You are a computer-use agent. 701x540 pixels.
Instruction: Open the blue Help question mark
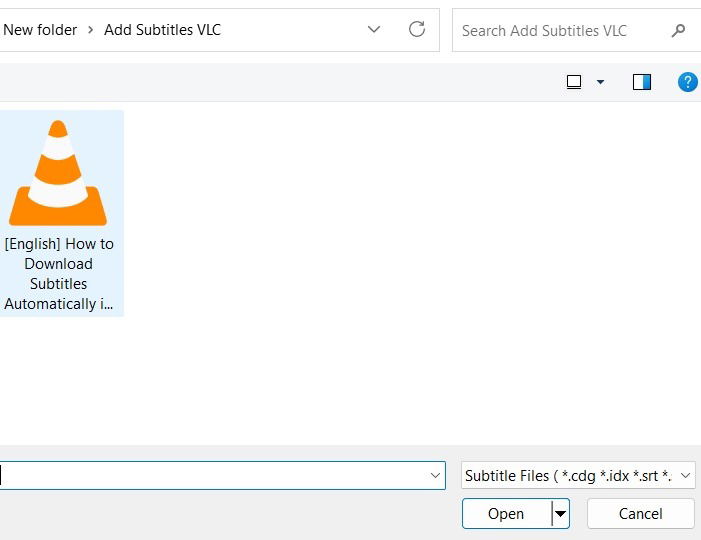point(687,82)
